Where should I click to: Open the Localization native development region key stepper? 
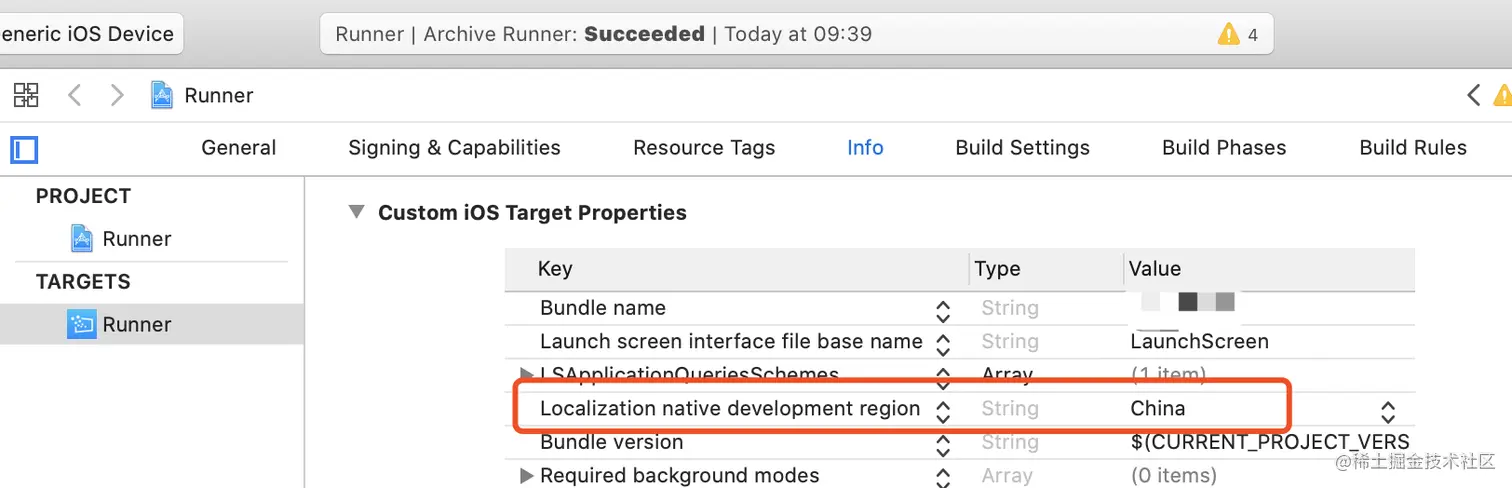[942, 411]
